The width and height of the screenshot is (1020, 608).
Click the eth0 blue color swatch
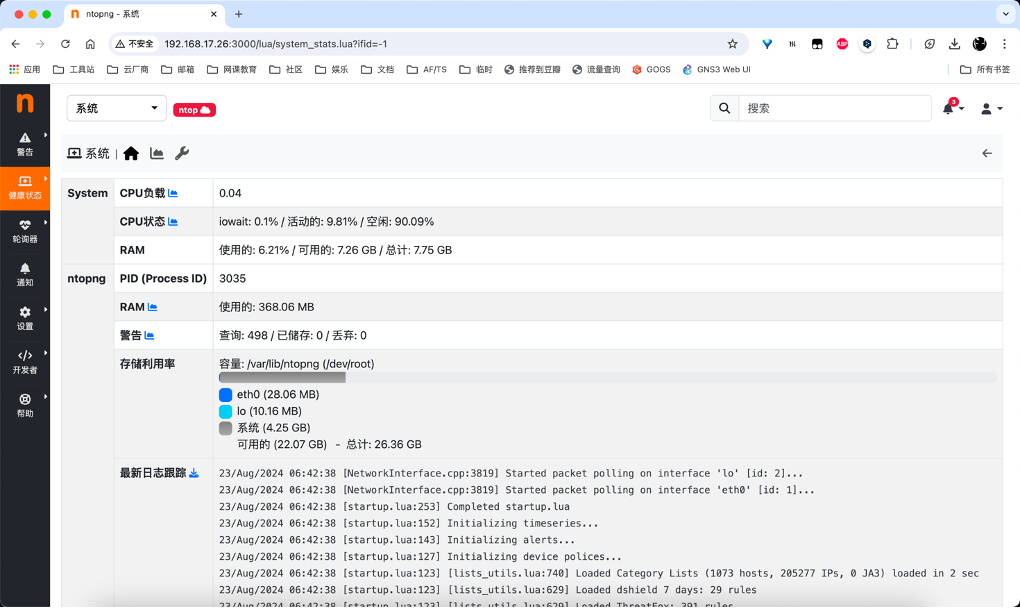(226, 395)
